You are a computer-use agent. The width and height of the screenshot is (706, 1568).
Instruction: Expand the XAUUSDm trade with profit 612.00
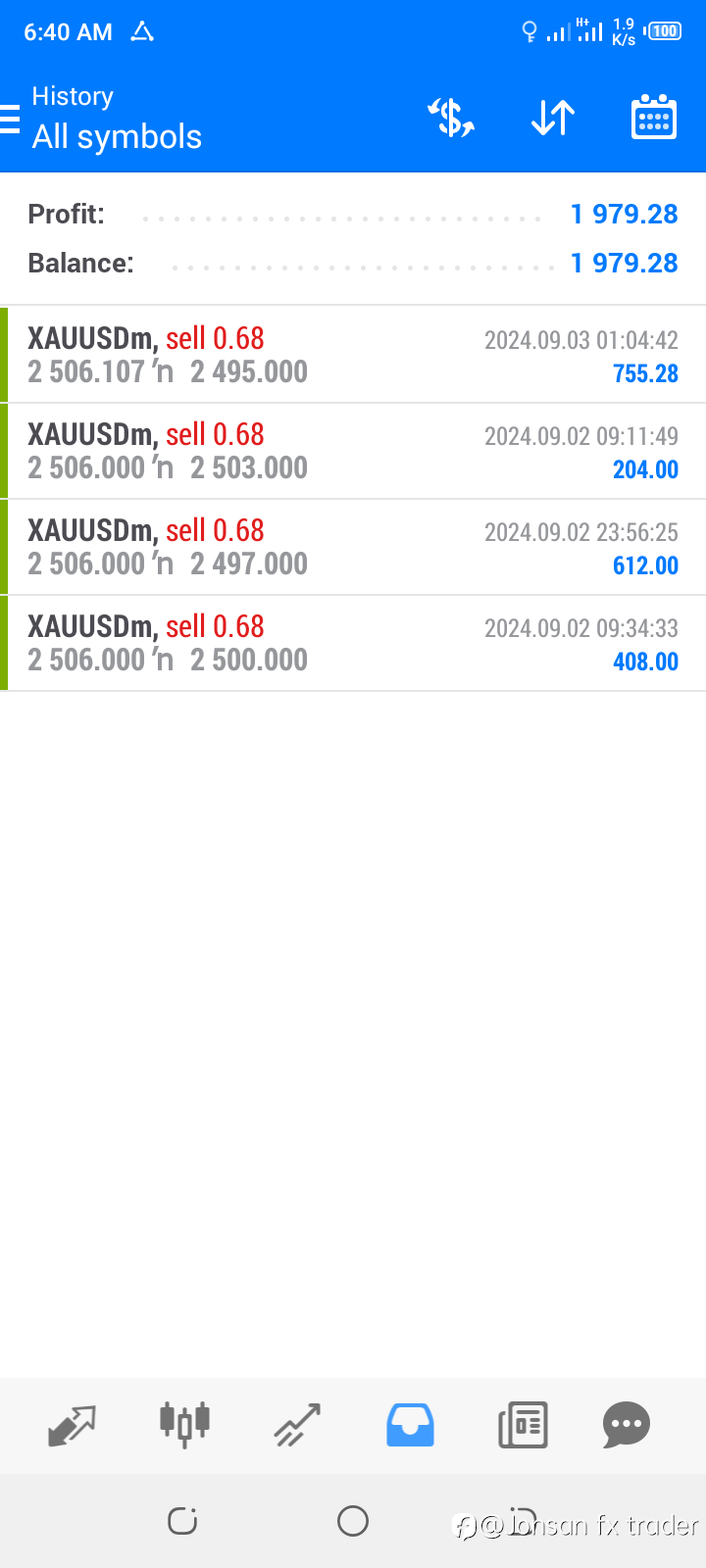[x=353, y=547]
